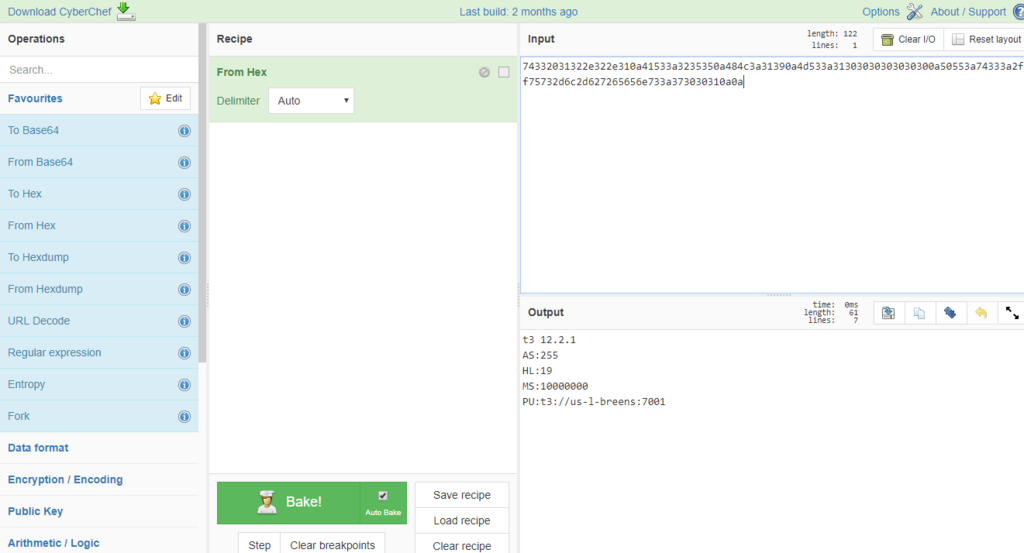Expand the Data format category
This screenshot has height=553, width=1024.
[99, 448]
